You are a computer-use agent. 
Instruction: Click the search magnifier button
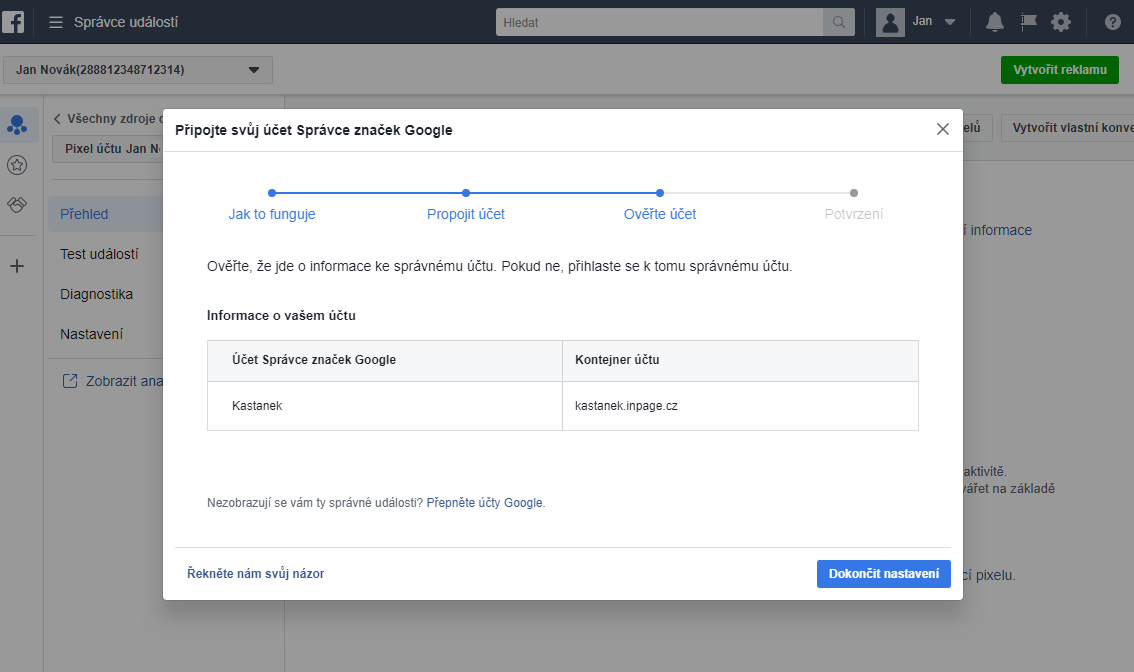click(838, 22)
